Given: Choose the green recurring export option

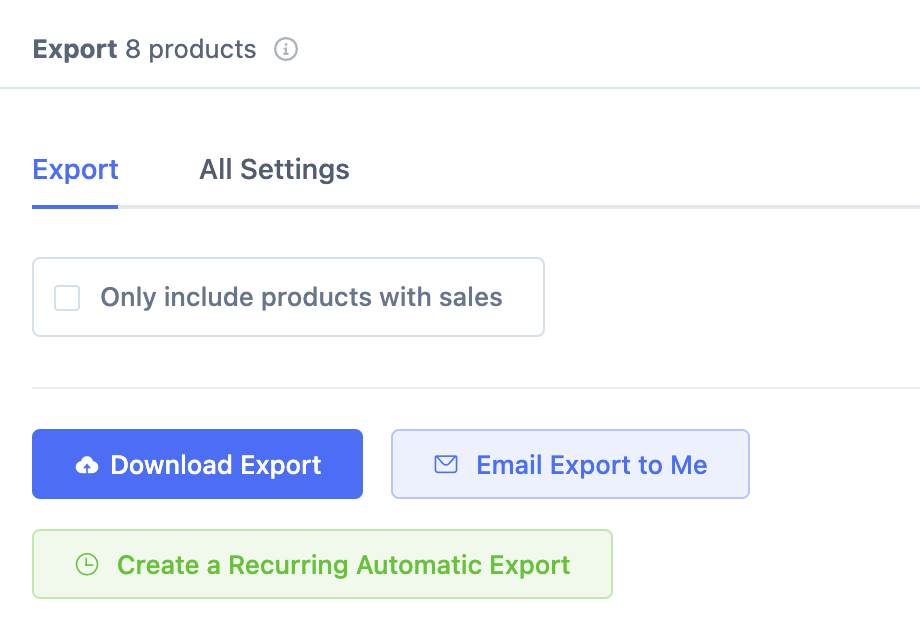Looking at the screenshot, I should click(x=322, y=565).
